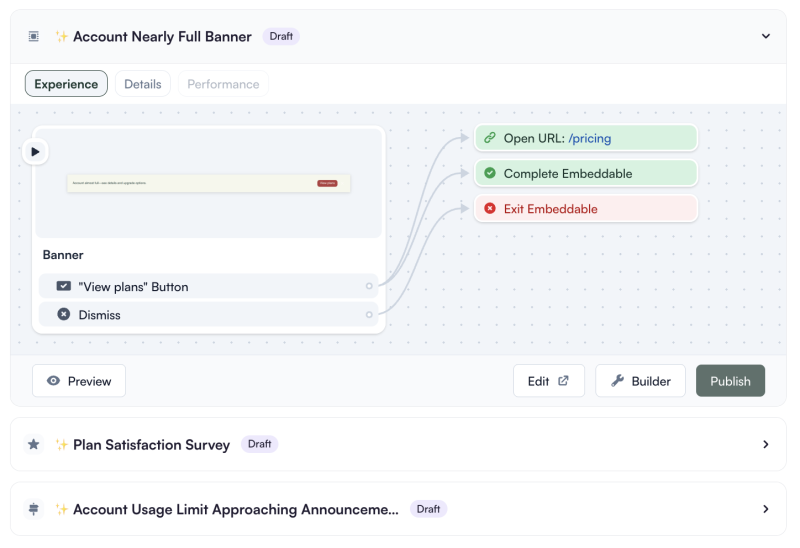Expand the Plan Satisfaction Survey card
The height and width of the screenshot is (548, 800).
pyautogui.click(x=765, y=444)
